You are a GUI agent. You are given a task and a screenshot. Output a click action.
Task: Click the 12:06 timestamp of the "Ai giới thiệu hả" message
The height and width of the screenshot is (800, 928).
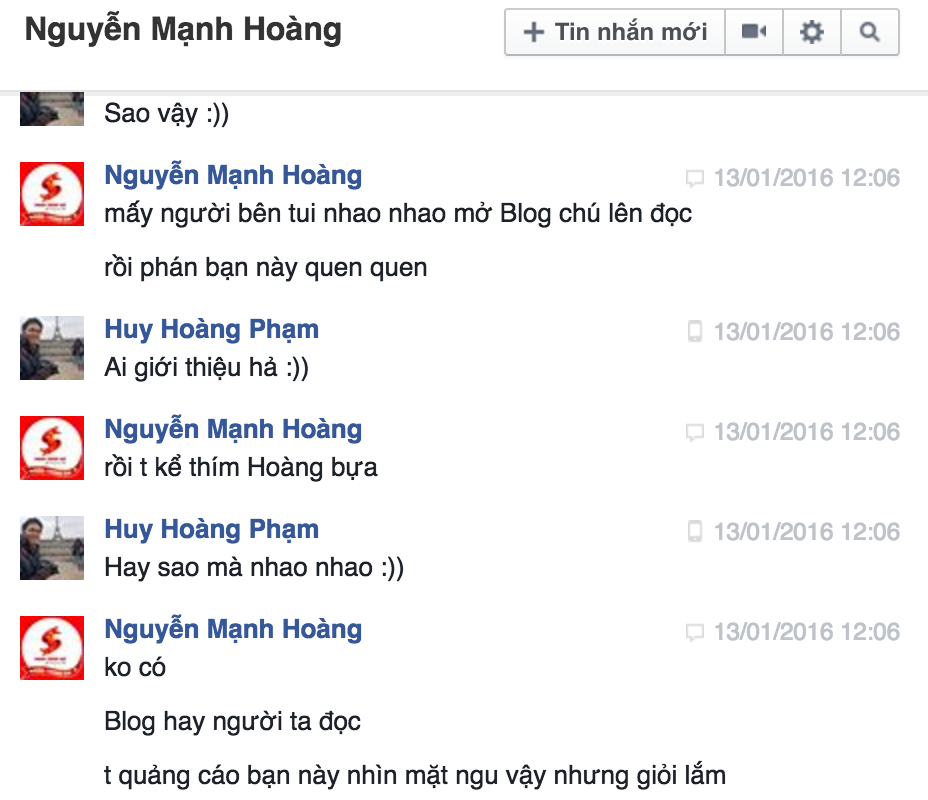coord(806,332)
